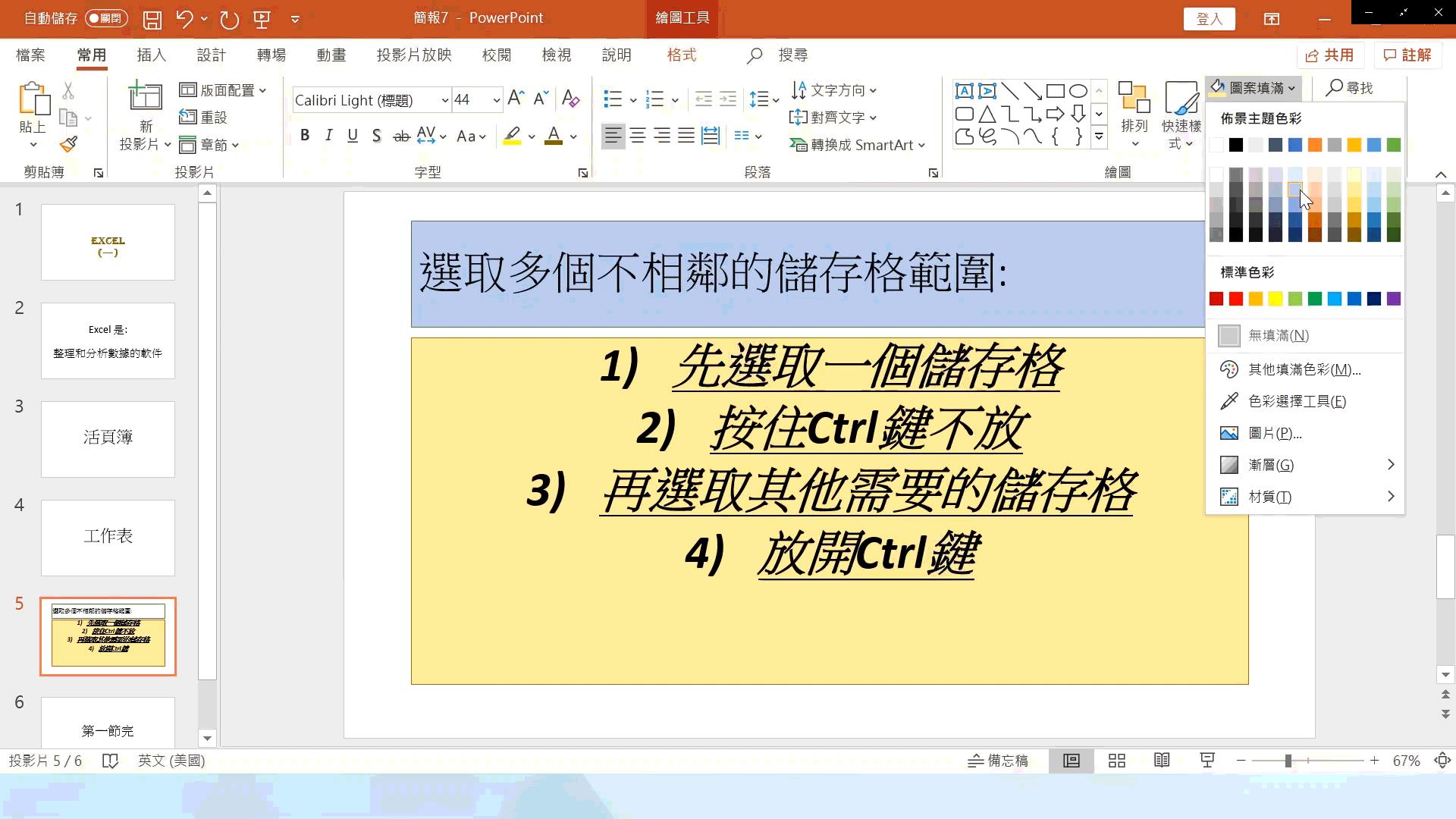This screenshot has height=819, width=1456.
Task: Click the Sign in button
Action: tap(1209, 19)
